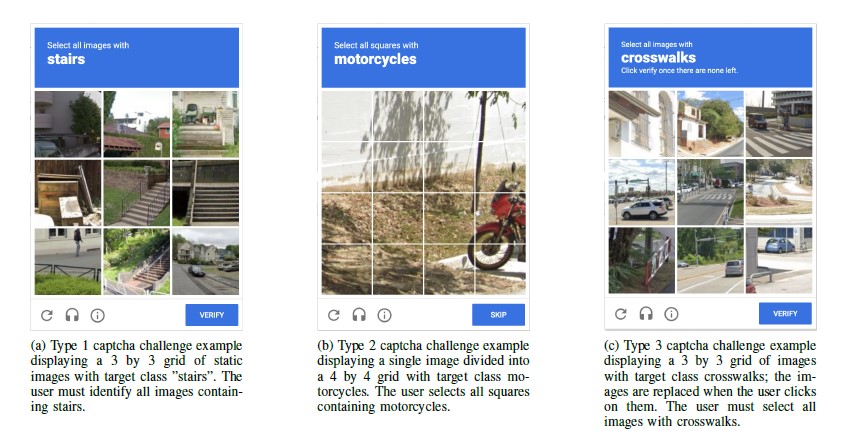Click SKIP button on motorcycles captcha
This screenshot has height=431, width=843.
[x=498, y=315]
